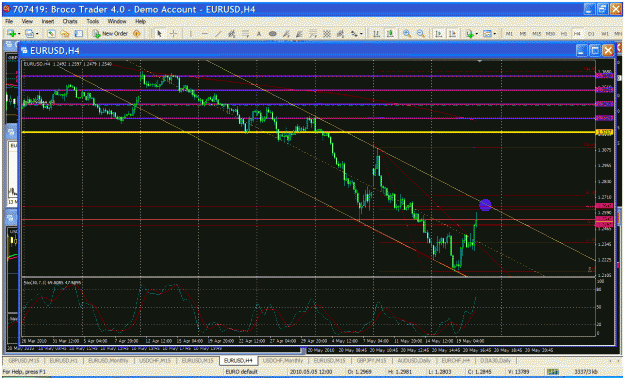Select the Gann grid tool icon
Viewport: 625px width, 378px height.
327,34
